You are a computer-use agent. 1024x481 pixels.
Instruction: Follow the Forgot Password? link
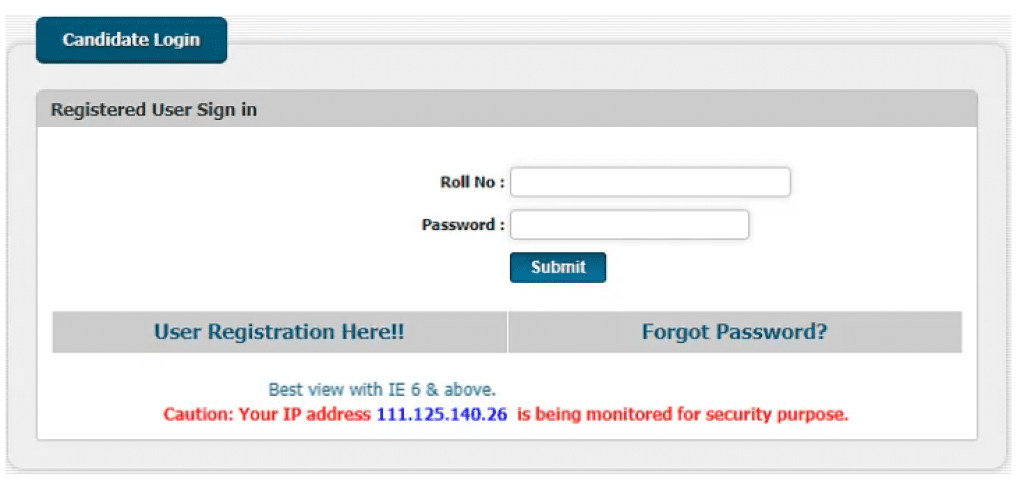(x=734, y=332)
